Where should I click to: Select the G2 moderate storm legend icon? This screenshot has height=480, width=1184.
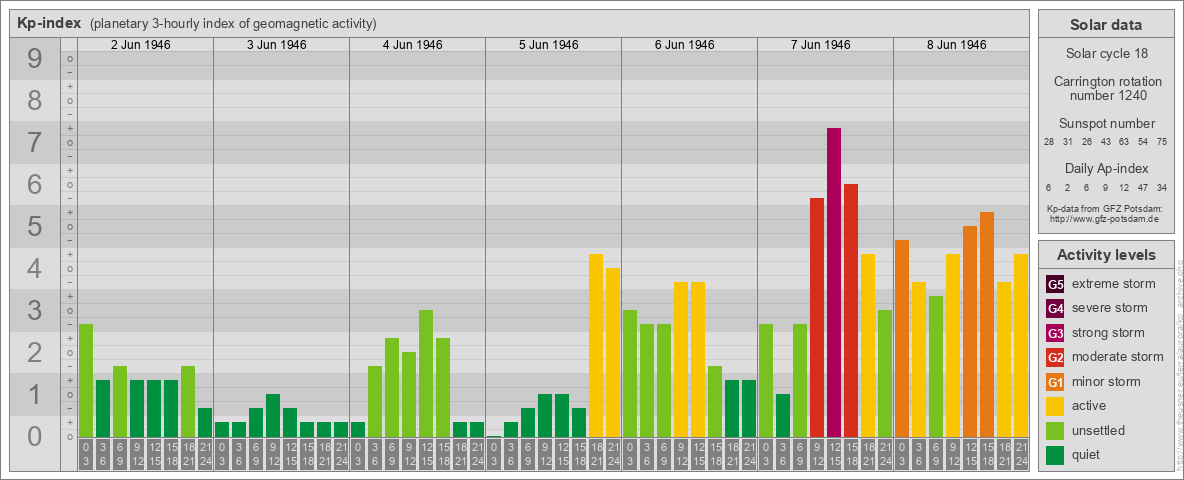(x=1055, y=357)
